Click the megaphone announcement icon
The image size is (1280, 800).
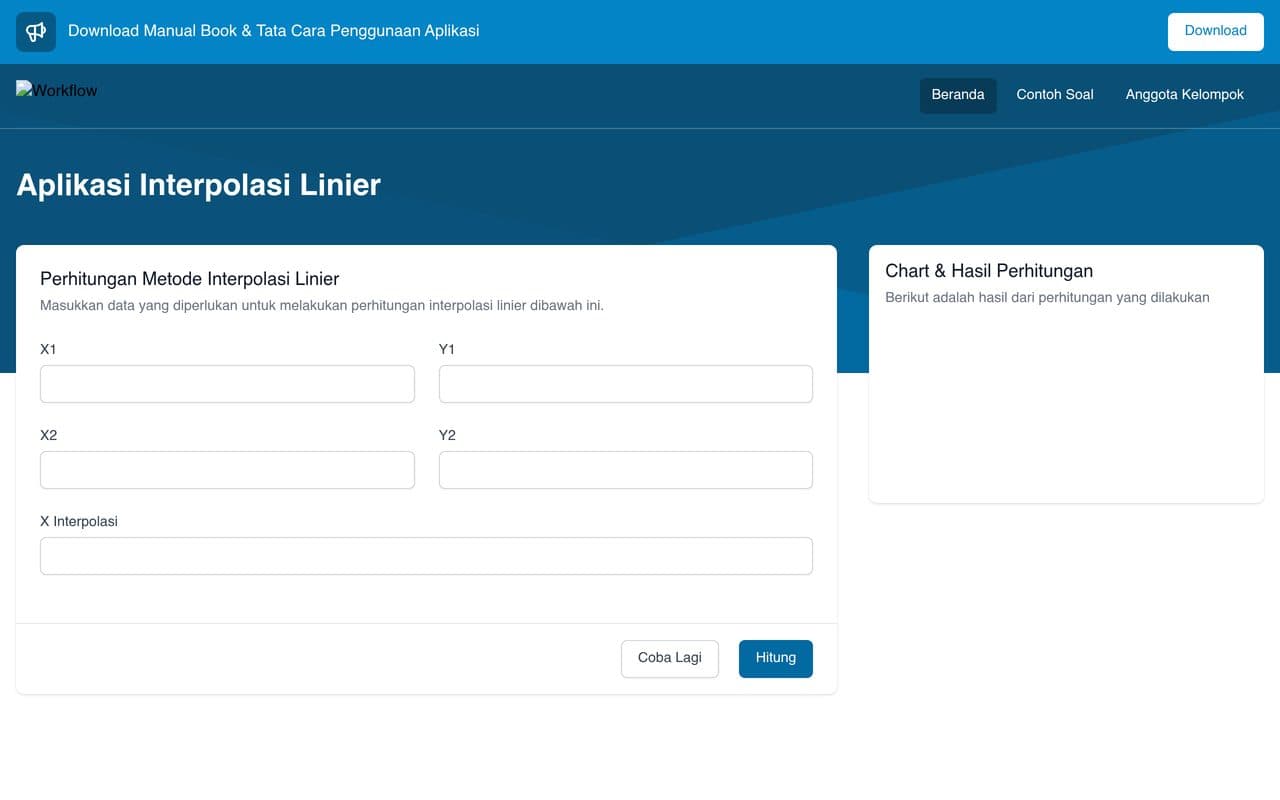pos(36,32)
